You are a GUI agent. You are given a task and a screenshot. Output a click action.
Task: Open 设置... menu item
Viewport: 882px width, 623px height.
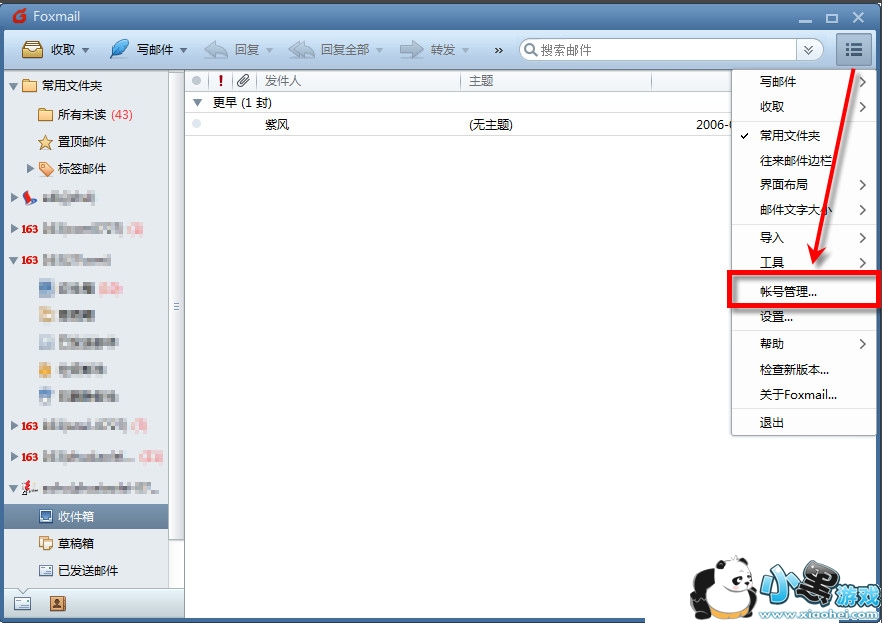[x=803, y=317]
